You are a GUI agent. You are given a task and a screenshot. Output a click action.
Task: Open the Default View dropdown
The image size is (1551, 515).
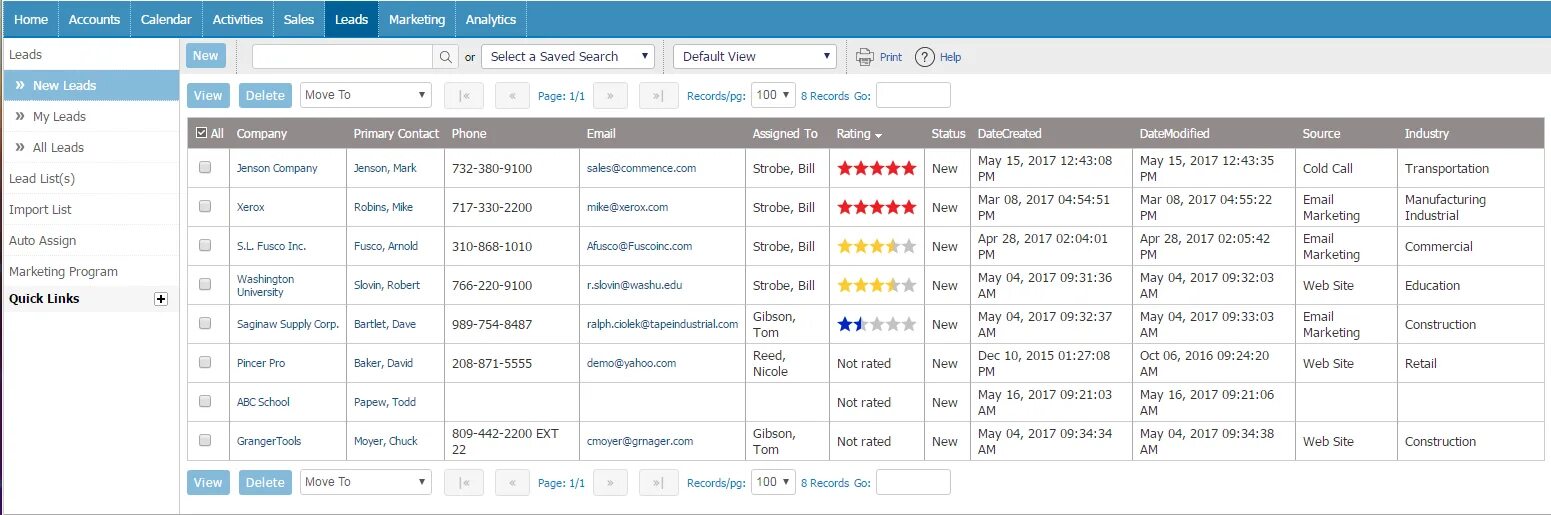coord(755,57)
